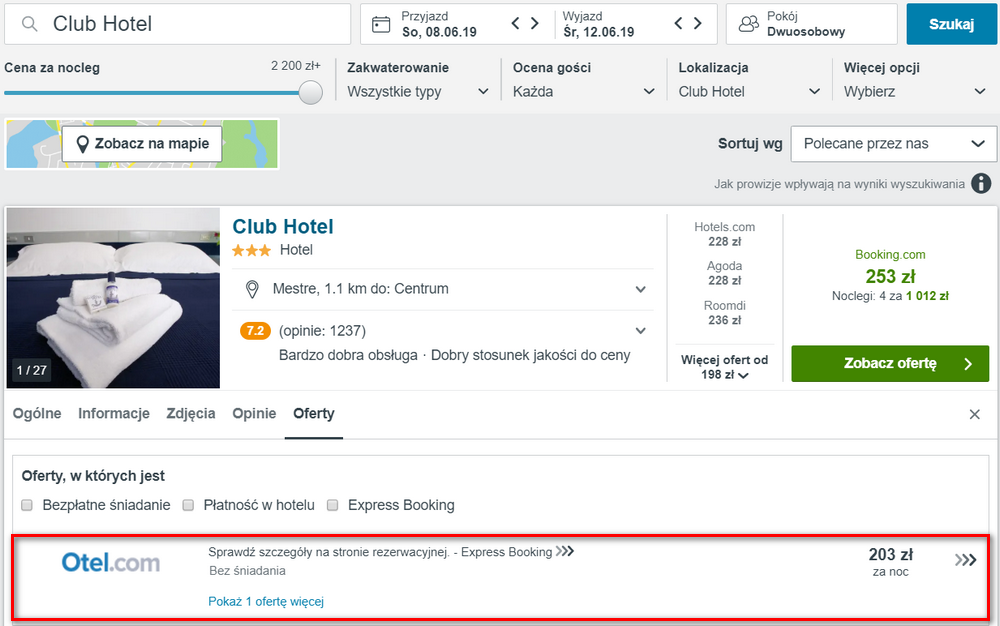Click Pokaż 1 ofertę więcej link
1000x626 pixels.
266,601
